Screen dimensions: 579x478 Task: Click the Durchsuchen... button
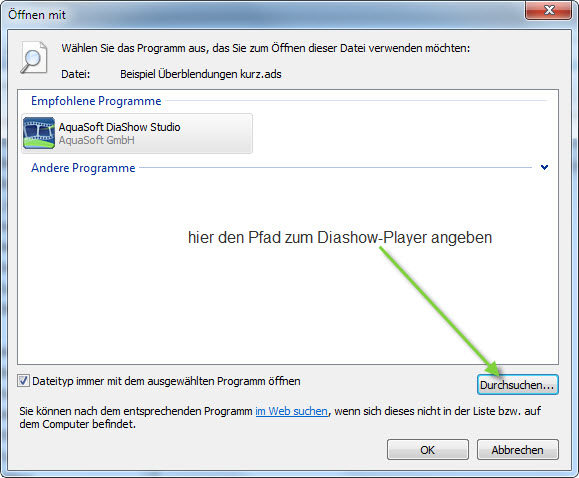click(517, 385)
